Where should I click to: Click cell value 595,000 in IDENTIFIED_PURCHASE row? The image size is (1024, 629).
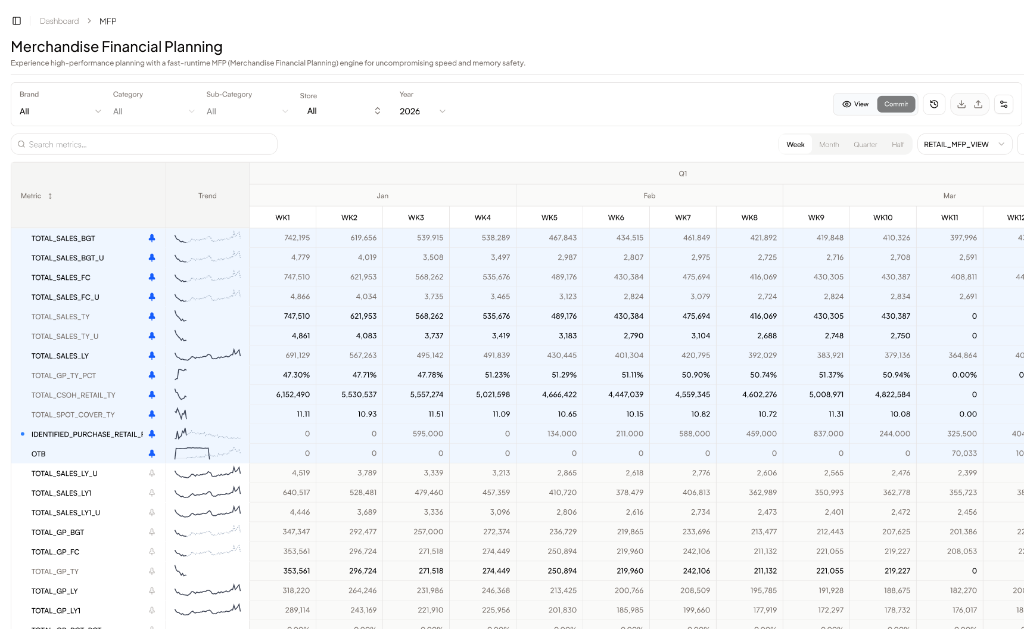point(416,434)
